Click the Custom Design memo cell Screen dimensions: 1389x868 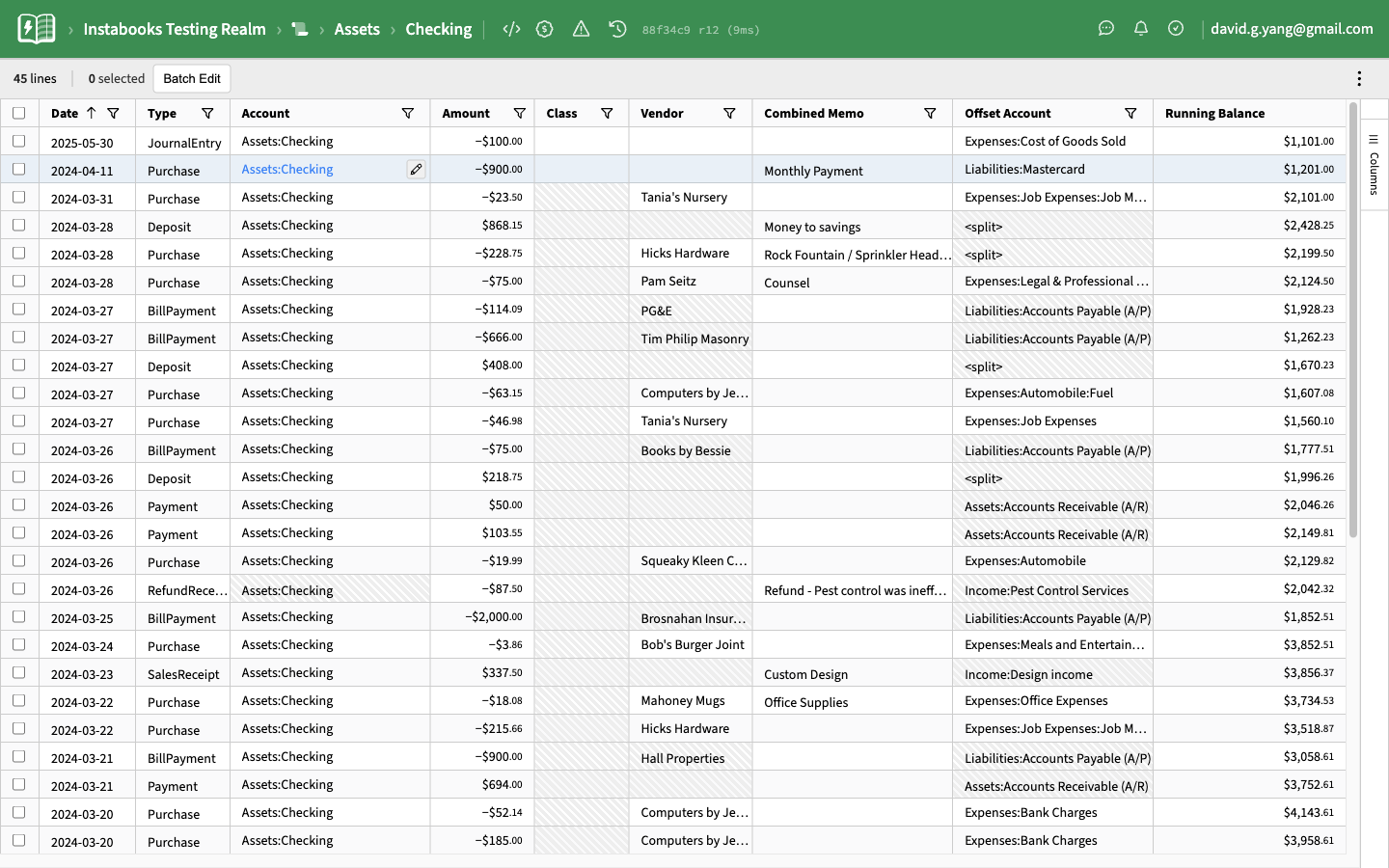[852, 674]
